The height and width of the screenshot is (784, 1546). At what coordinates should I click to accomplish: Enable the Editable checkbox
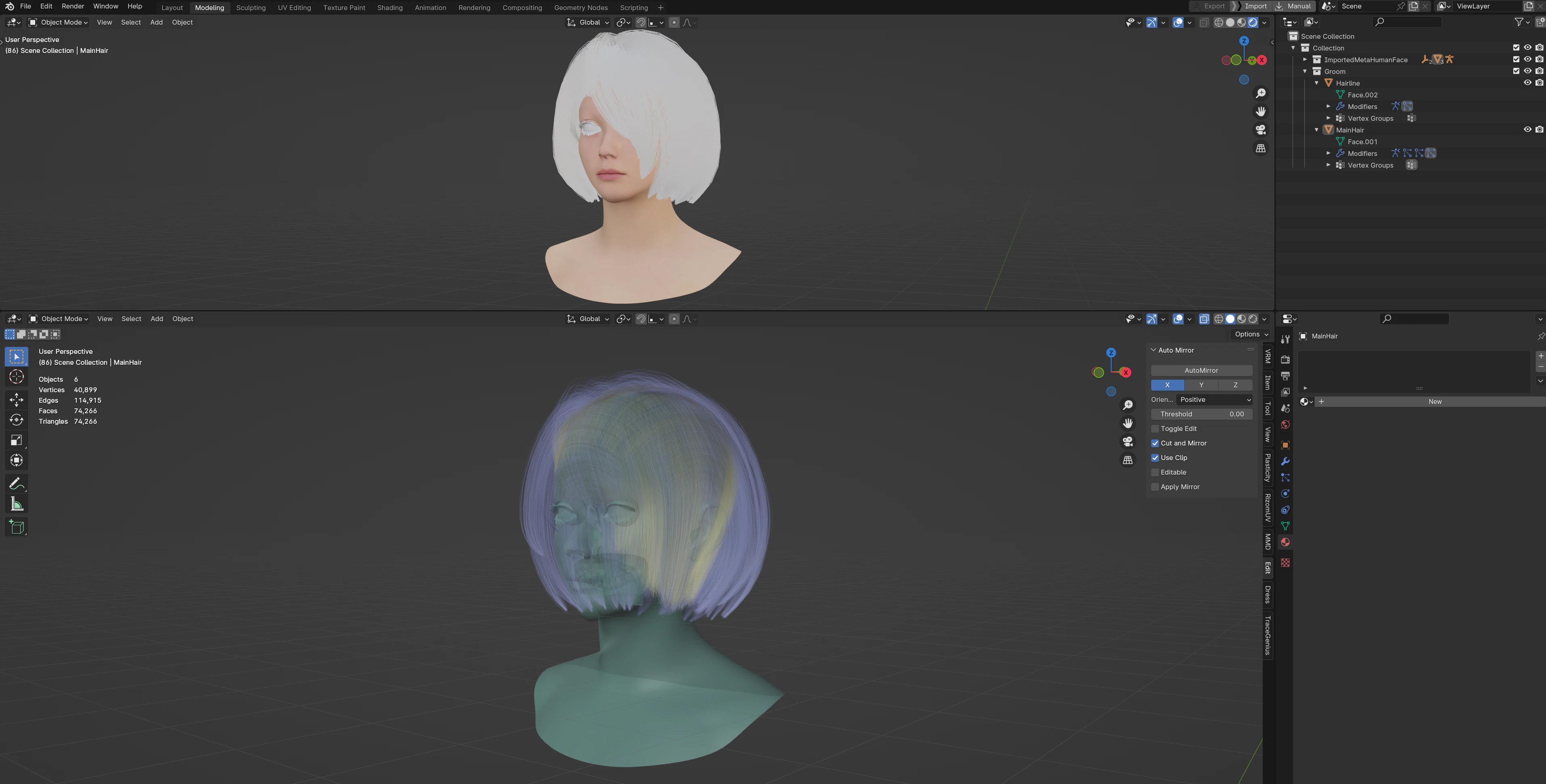pos(1155,473)
